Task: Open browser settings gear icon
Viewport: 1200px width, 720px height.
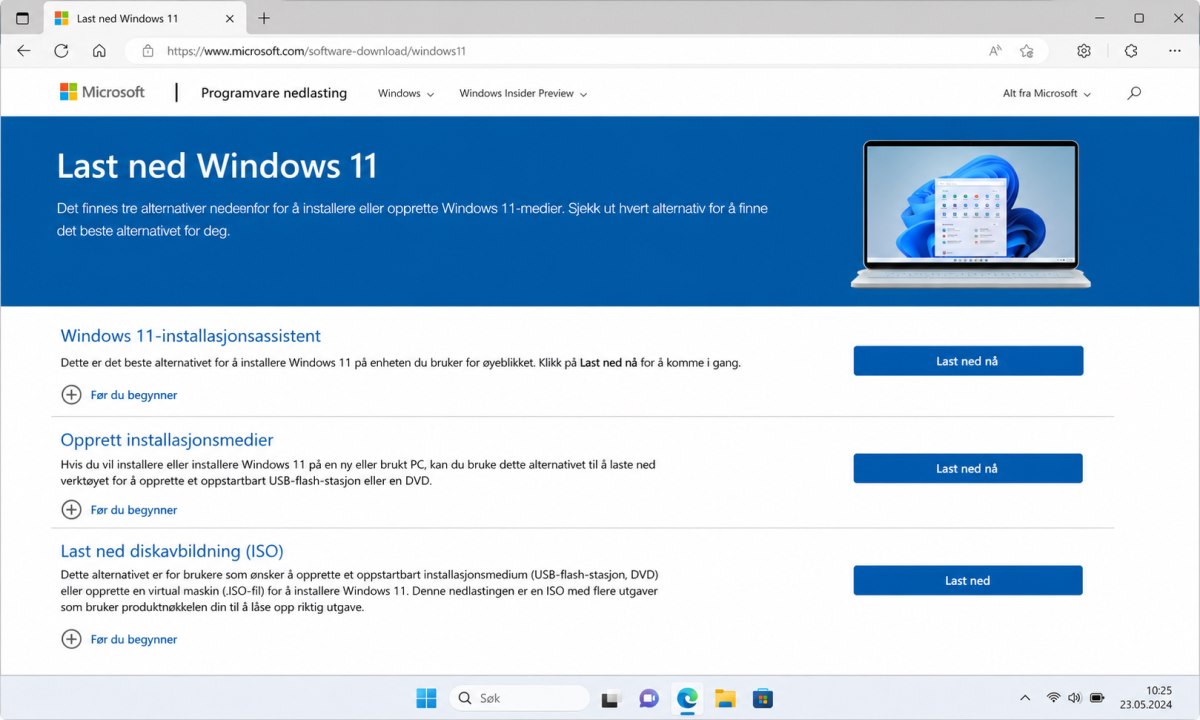Action: 1084,51
